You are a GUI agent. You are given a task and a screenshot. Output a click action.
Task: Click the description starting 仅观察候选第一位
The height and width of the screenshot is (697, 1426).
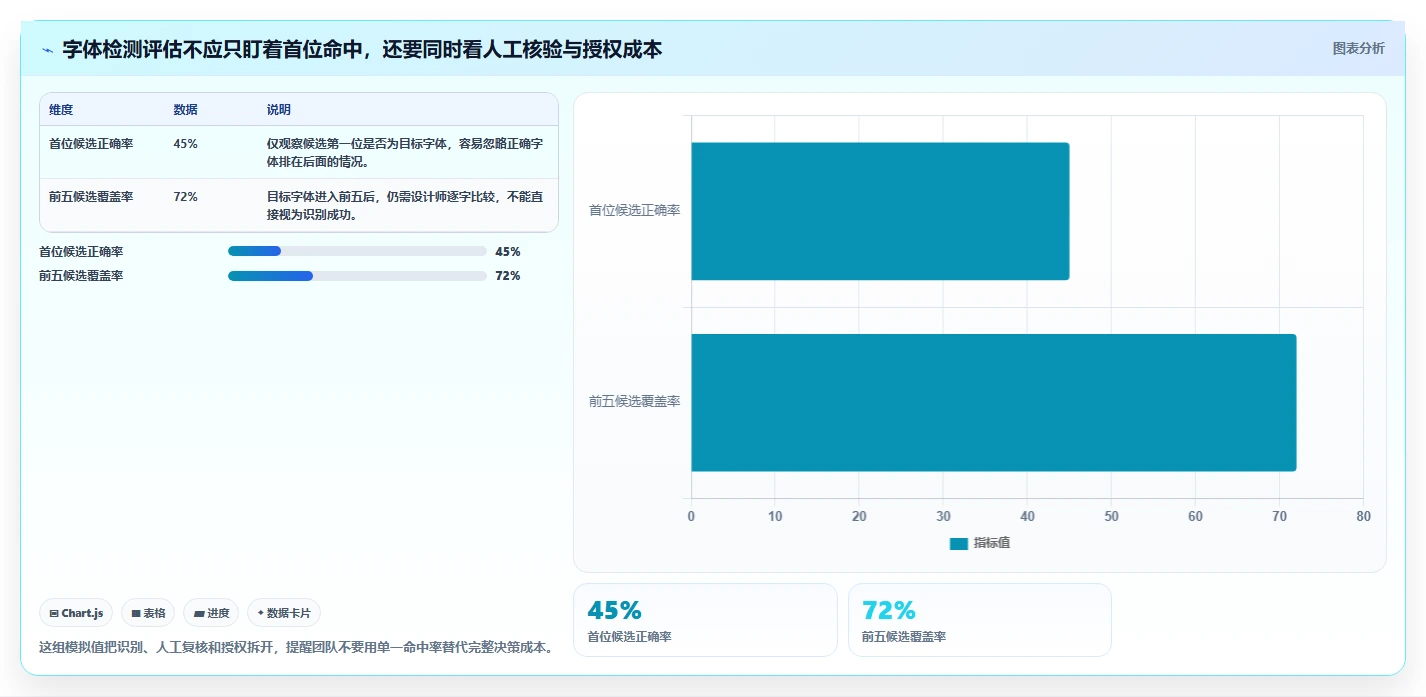tap(405, 152)
